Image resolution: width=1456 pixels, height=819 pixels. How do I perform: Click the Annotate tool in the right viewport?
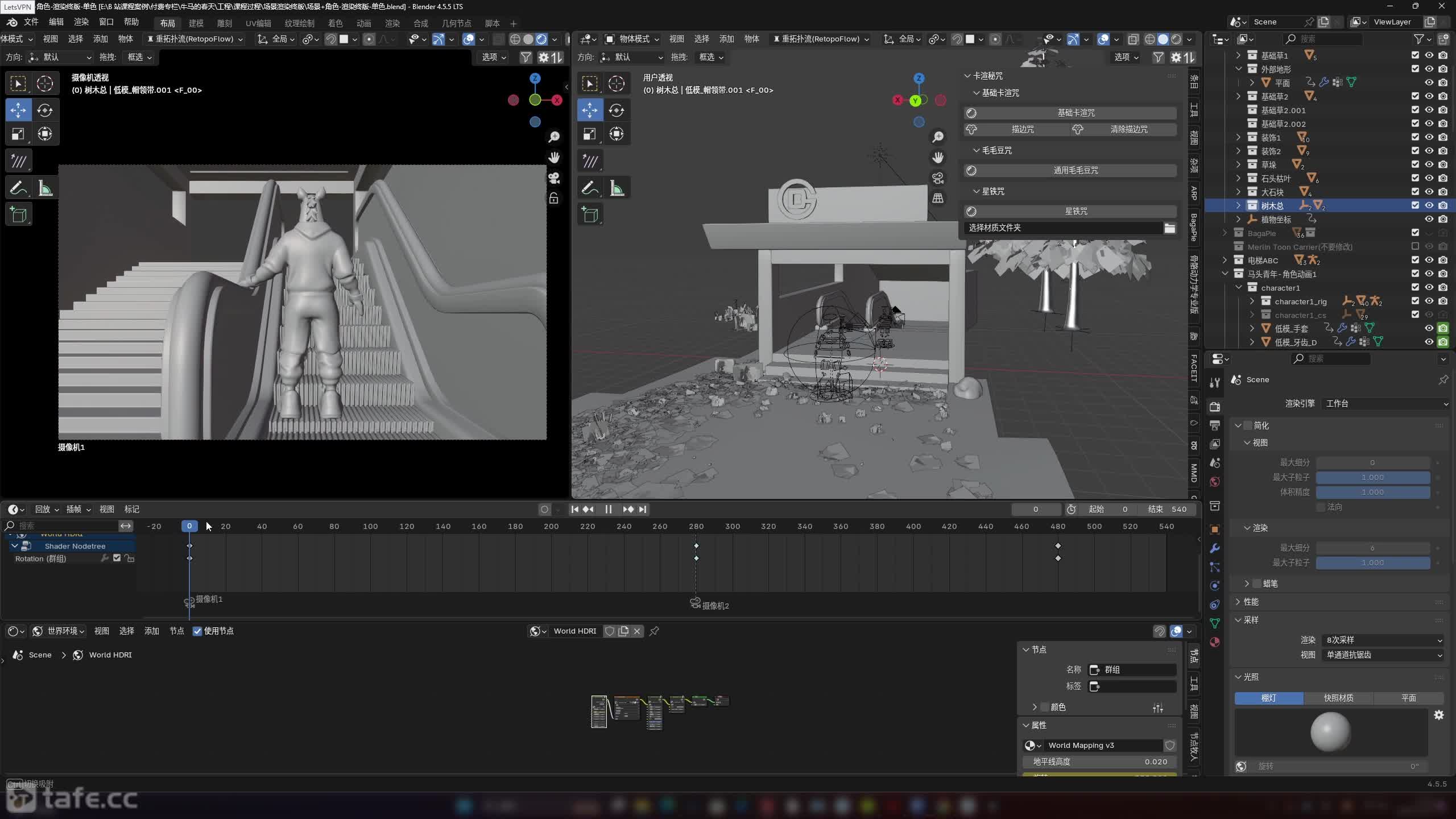click(590, 188)
